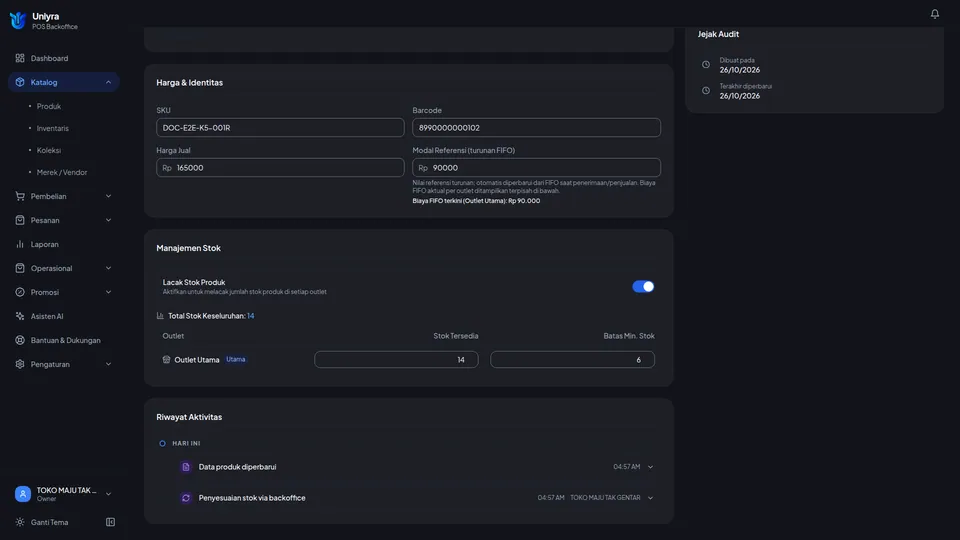Go to Inventaris submenu item
The image size is (960, 540).
tap(53, 129)
